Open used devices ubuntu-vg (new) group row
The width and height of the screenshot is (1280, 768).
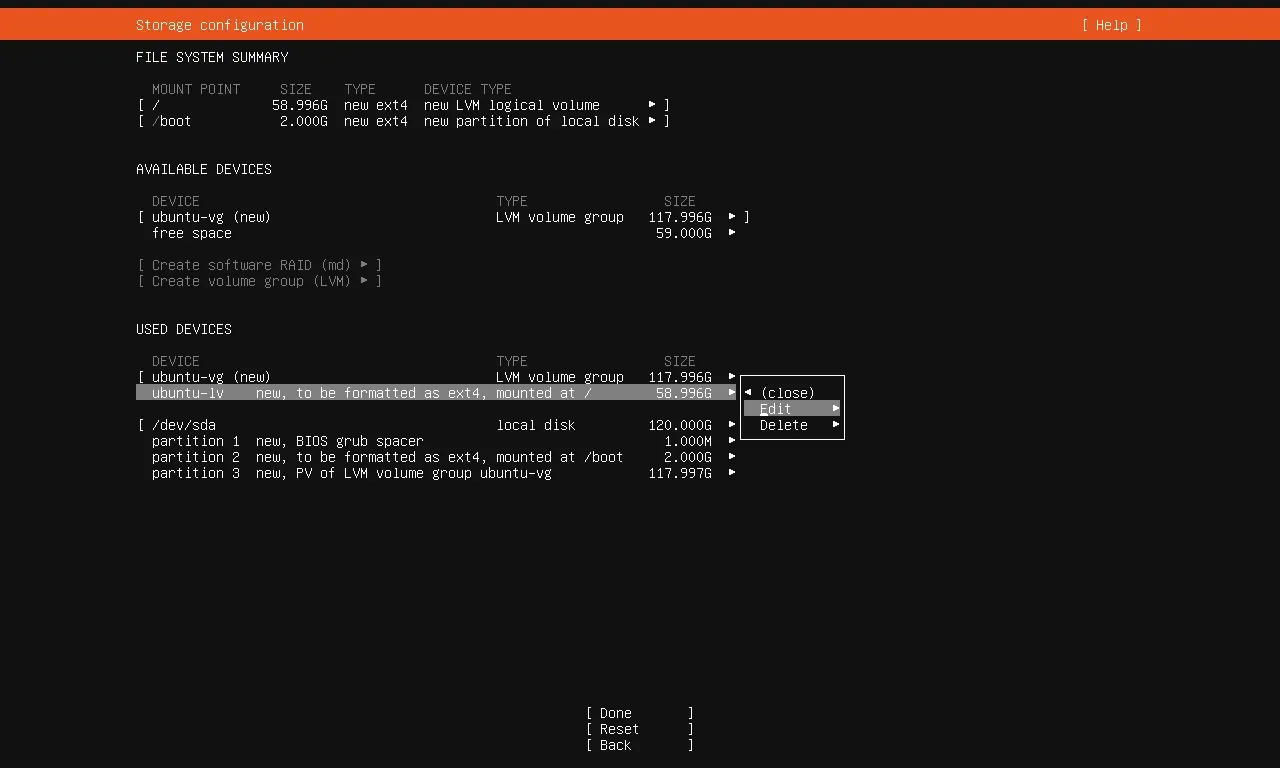pyautogui.click(x=443, y=377)
